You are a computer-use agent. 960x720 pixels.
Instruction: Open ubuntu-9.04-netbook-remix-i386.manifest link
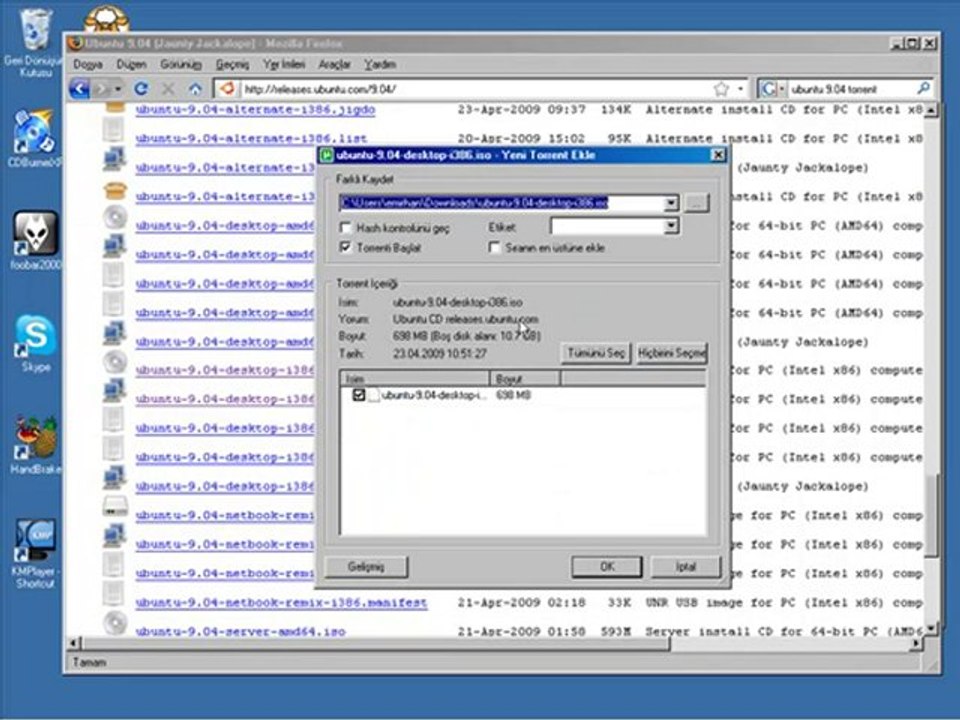(282, 602)
